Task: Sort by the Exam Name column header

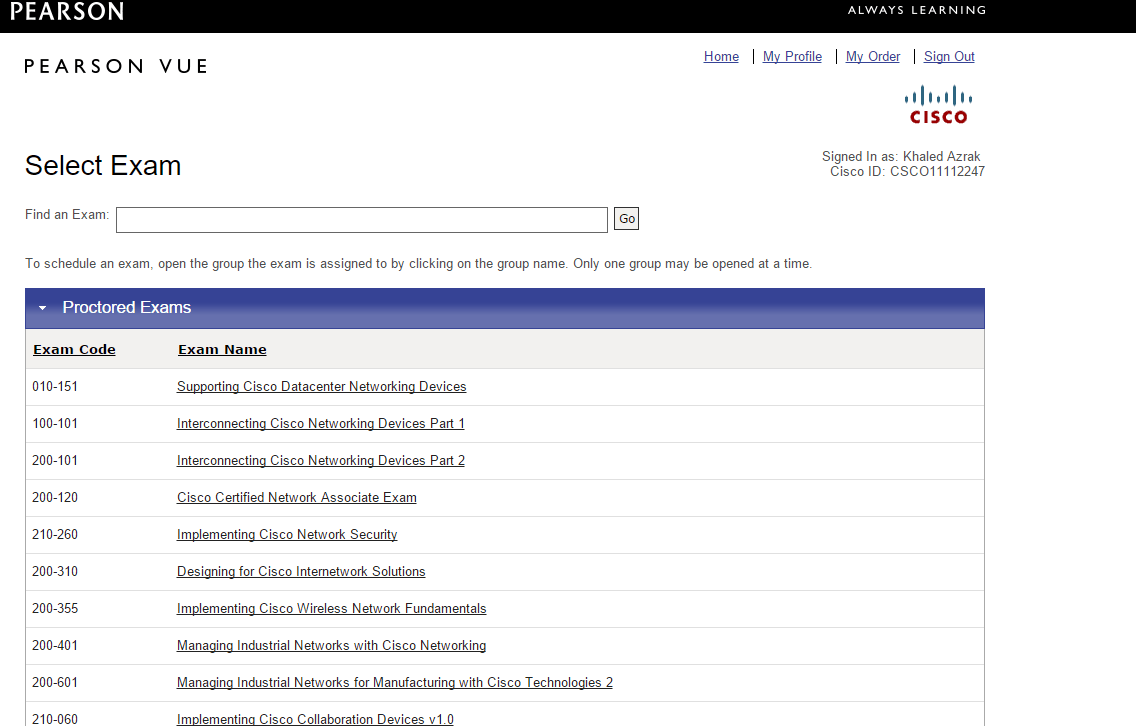Action: [222, 349]
